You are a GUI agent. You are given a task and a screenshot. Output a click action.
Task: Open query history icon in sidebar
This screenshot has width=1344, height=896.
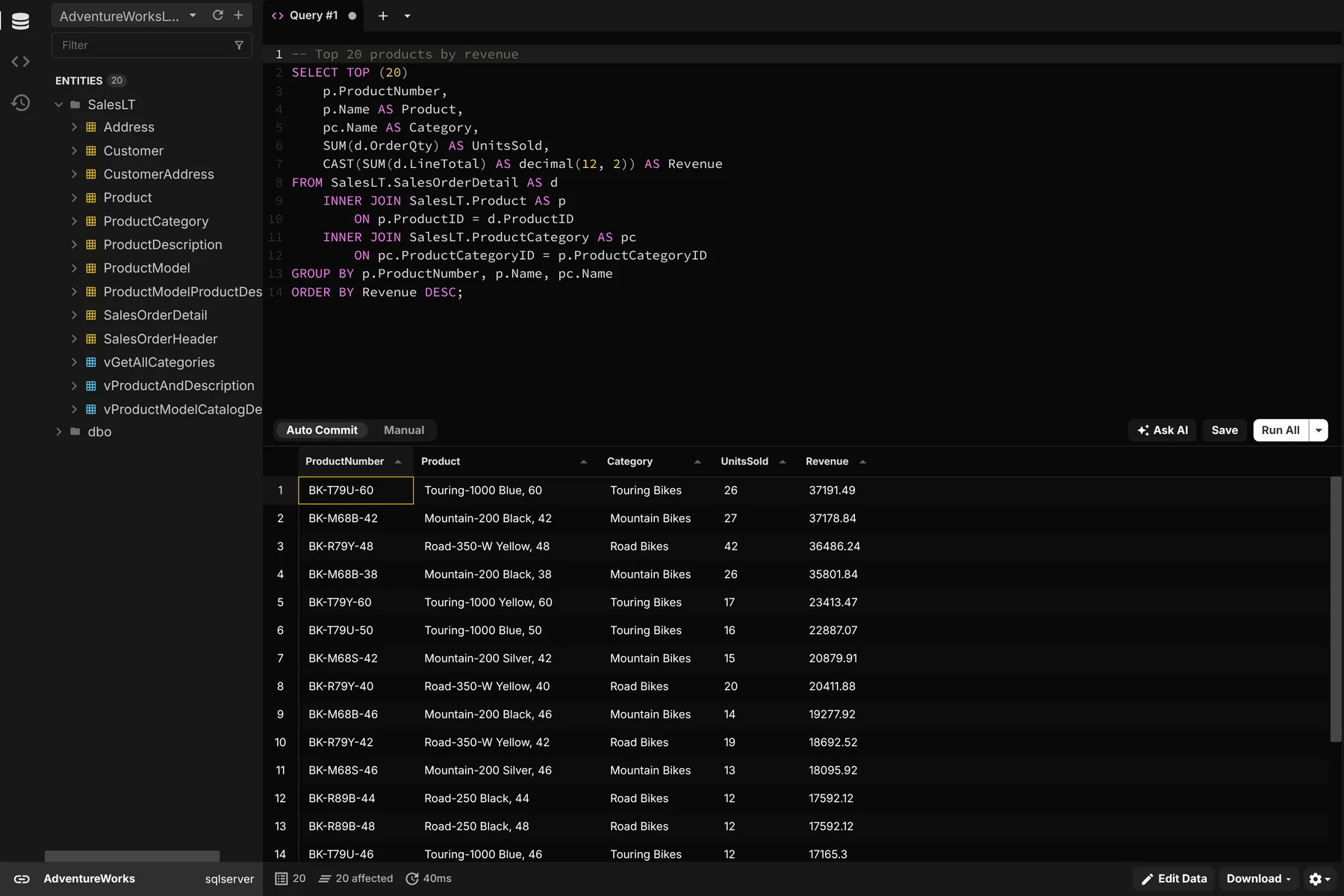(x=21, y=102)
